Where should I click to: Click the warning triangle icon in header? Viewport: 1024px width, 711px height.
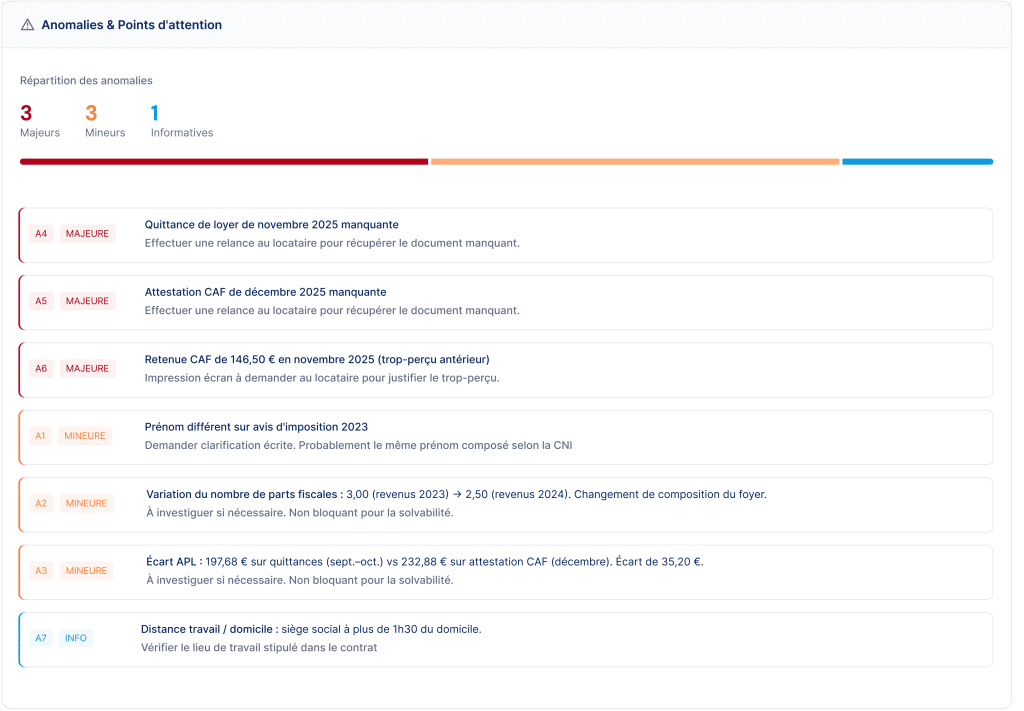[27, 25]
